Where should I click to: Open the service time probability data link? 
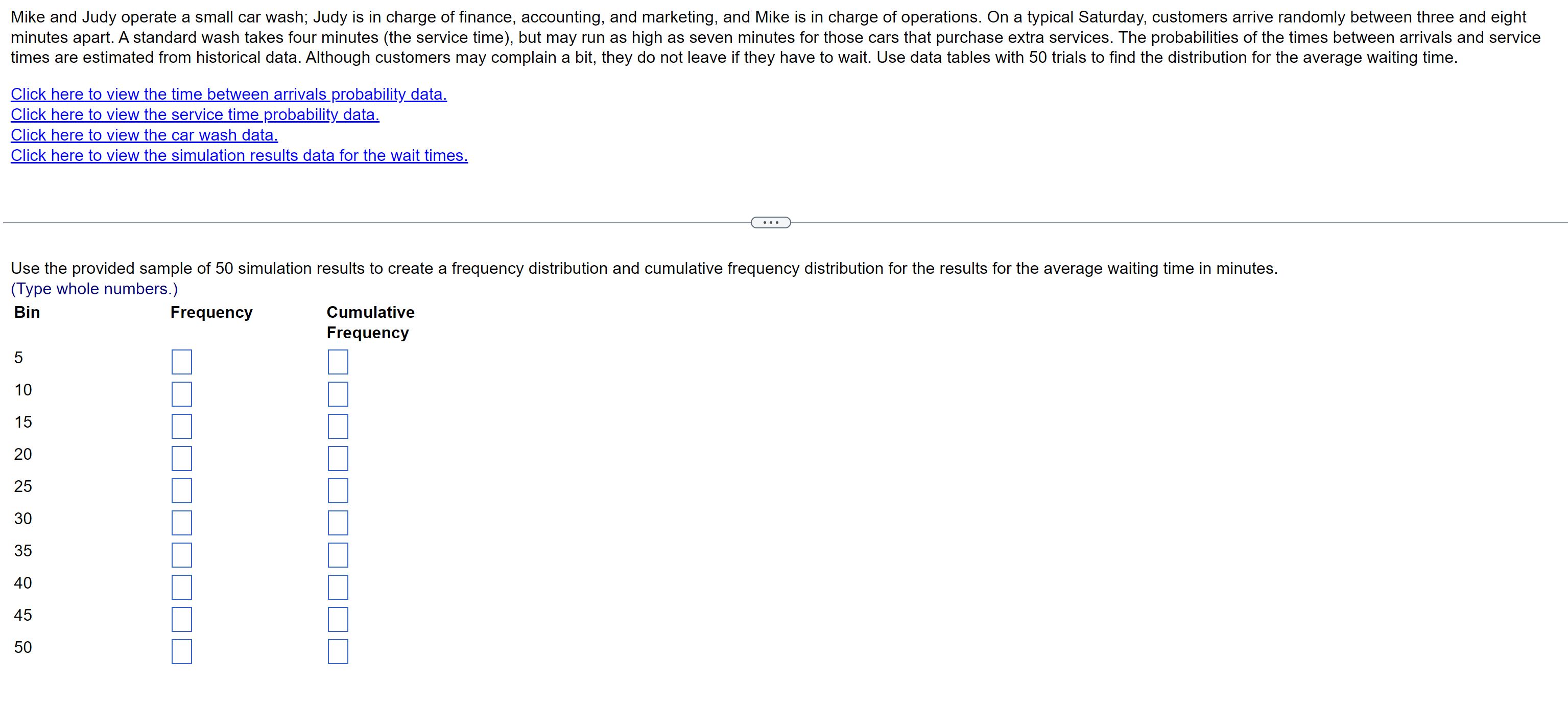195,114
